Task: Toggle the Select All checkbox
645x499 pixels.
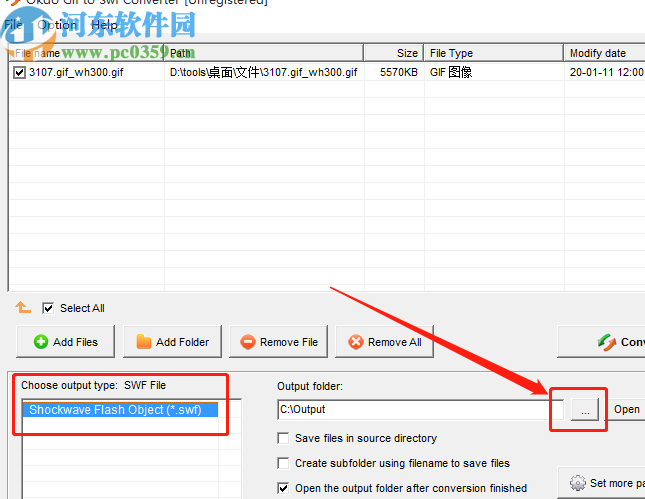Action: coord(48,308)
